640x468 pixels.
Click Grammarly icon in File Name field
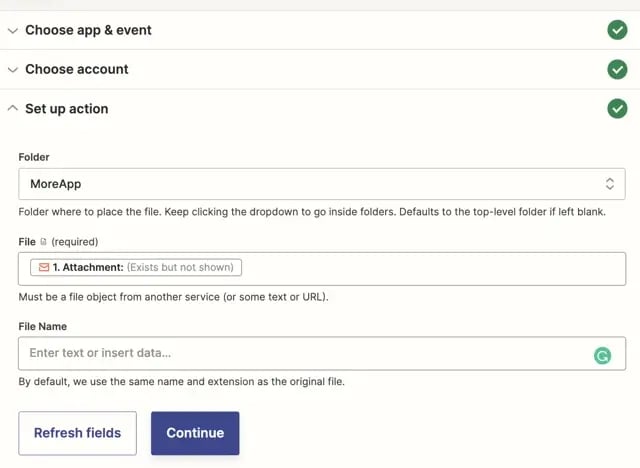tap(602, 354)
